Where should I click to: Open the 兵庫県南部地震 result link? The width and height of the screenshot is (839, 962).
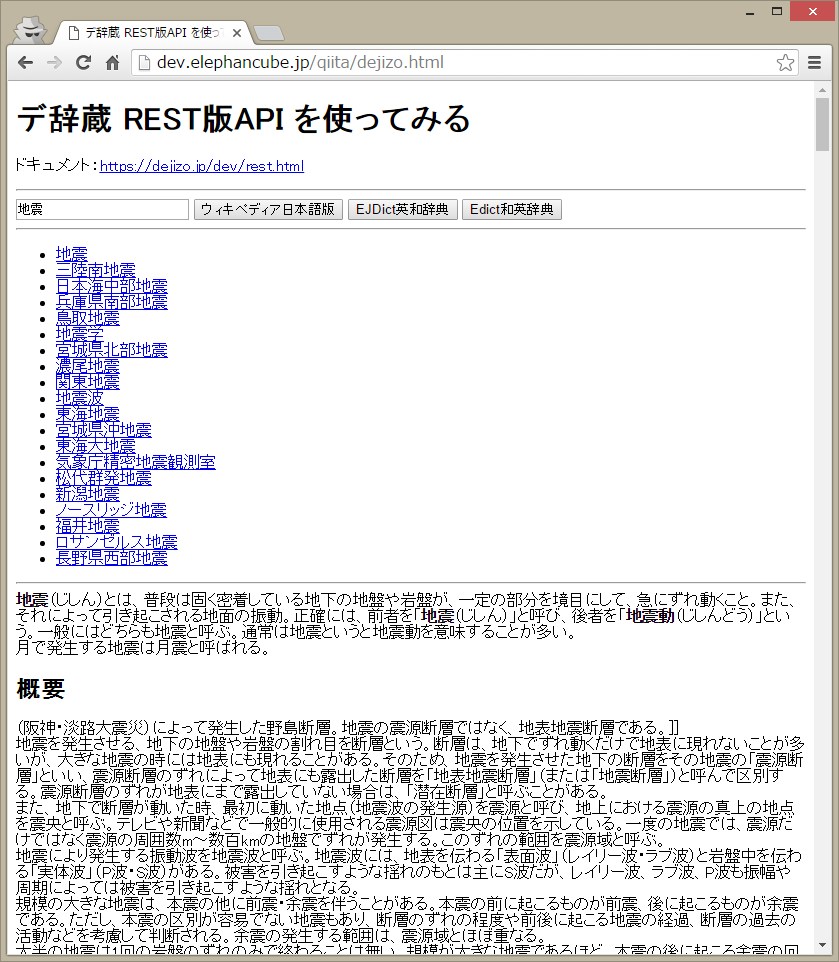pos(113,302)
